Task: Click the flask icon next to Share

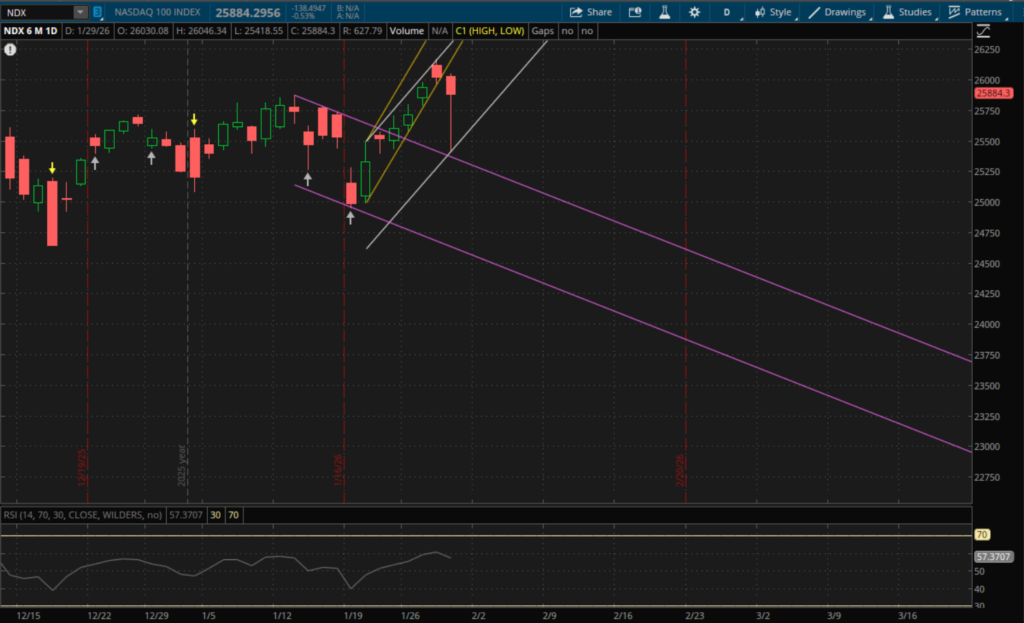Action: point(665,12)
